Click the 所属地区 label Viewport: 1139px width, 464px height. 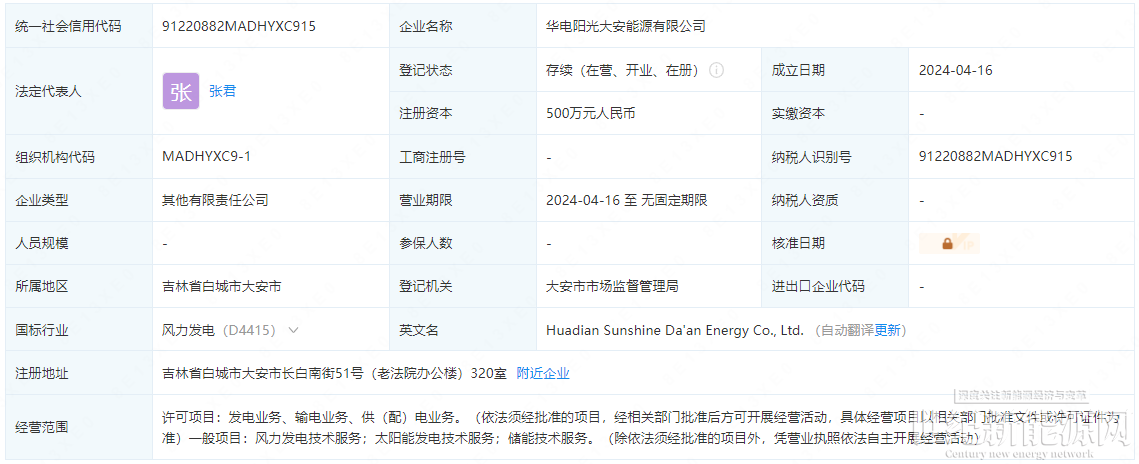42,287
